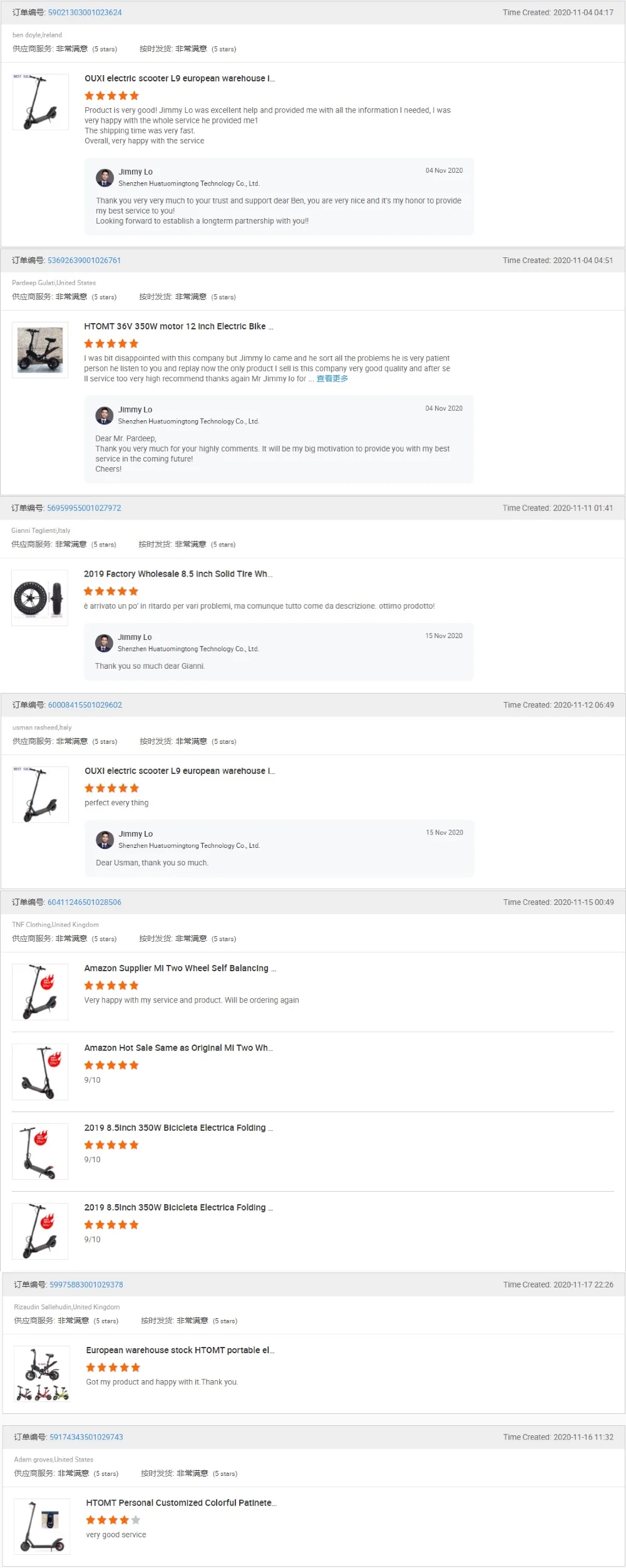Open order link 59975883001029378

[x=86, y=1285]
